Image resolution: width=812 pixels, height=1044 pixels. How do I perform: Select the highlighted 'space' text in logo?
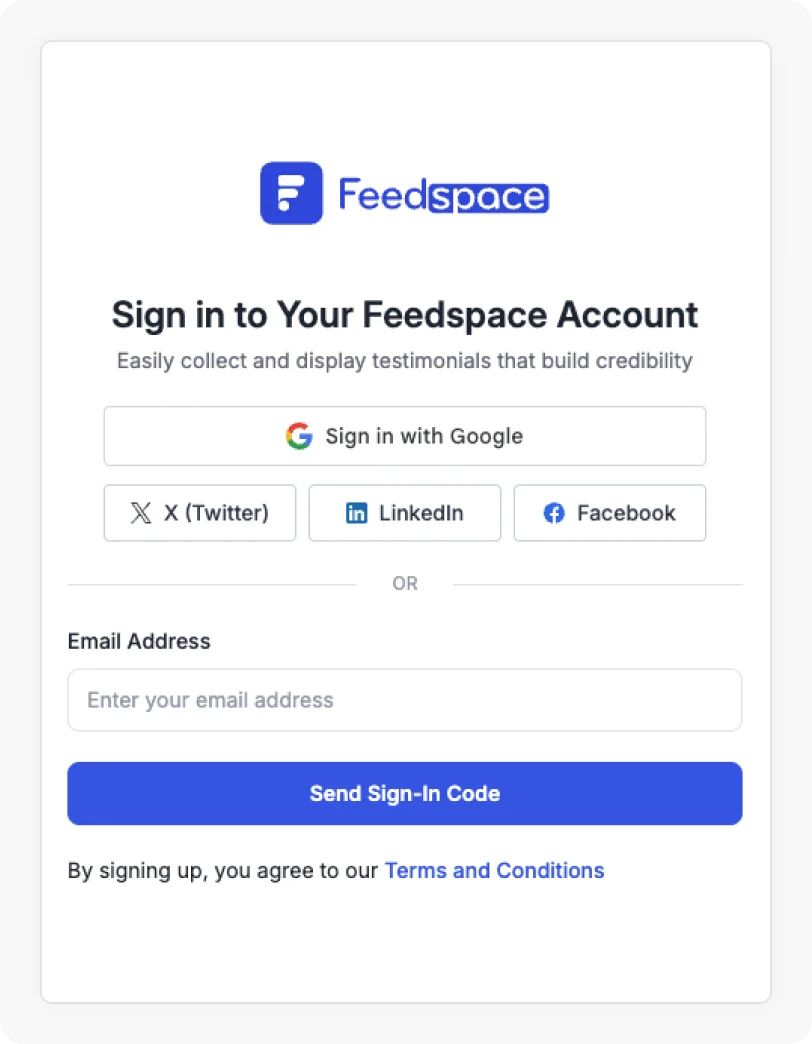click(x=489, y=196)
